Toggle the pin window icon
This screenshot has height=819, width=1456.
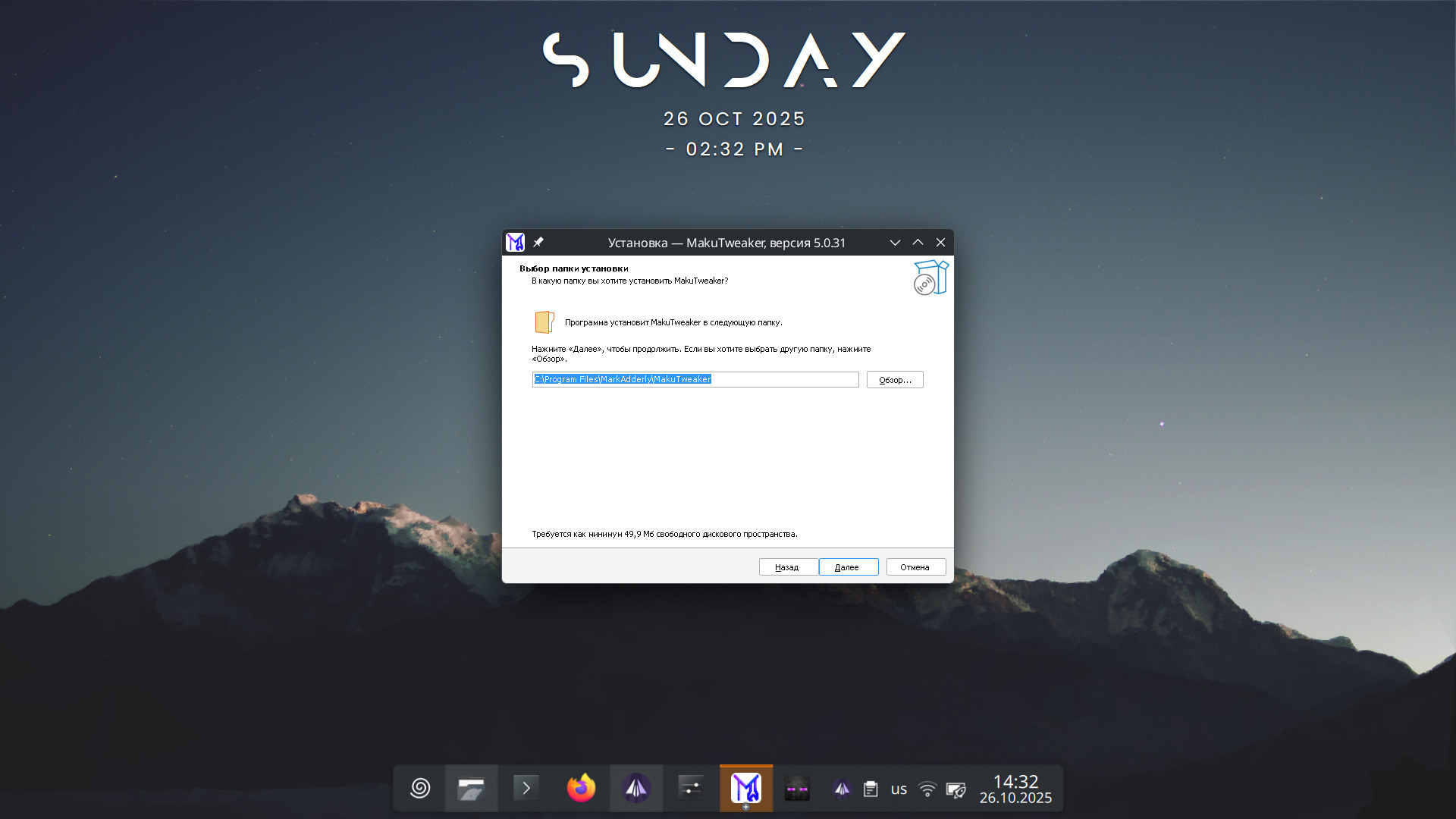tap(538, 243)
